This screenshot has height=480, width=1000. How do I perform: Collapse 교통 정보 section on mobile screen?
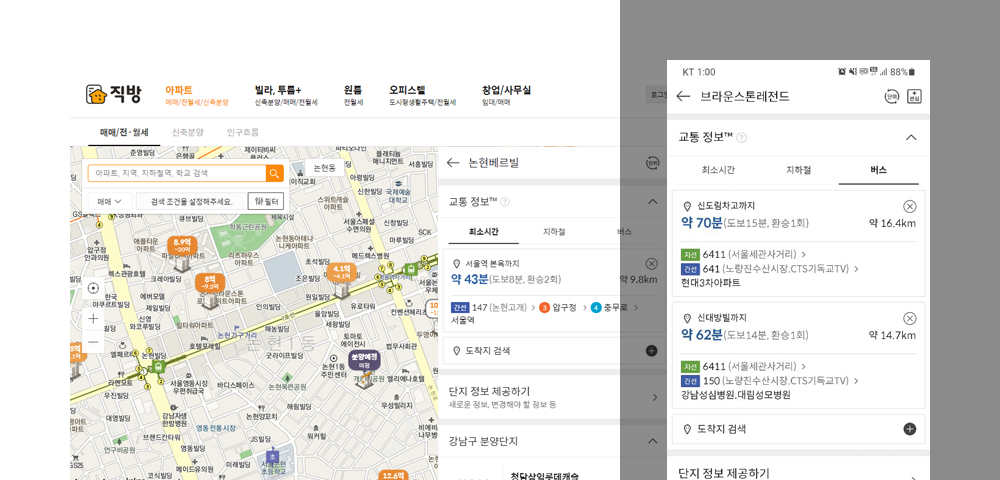(911, 138)
